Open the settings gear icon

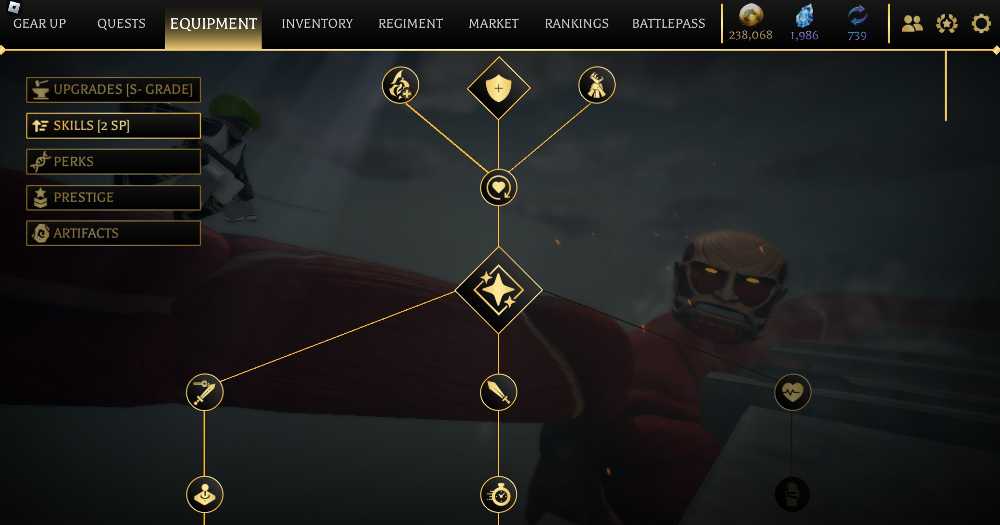981,24
